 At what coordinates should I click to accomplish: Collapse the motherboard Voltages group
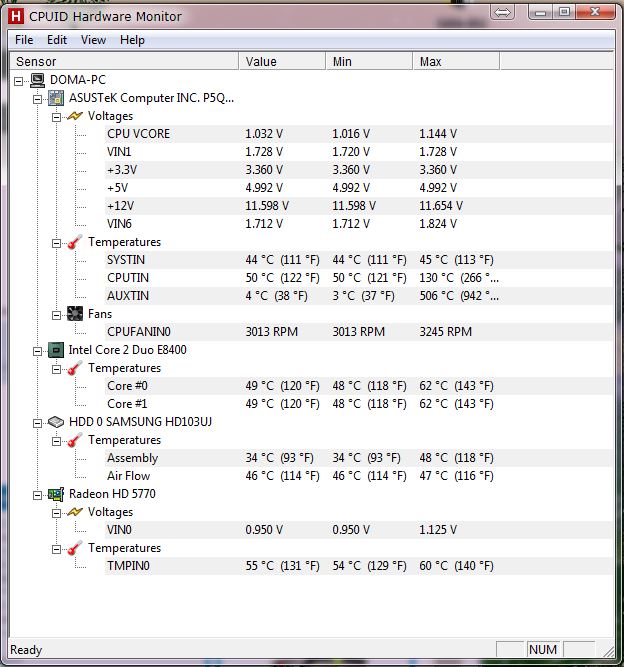click(56, 117)
